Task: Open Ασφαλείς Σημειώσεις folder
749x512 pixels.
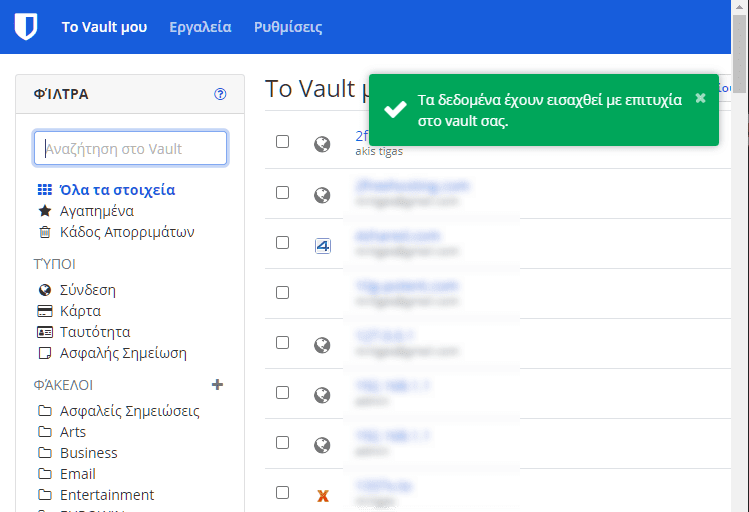Action: 129,411
